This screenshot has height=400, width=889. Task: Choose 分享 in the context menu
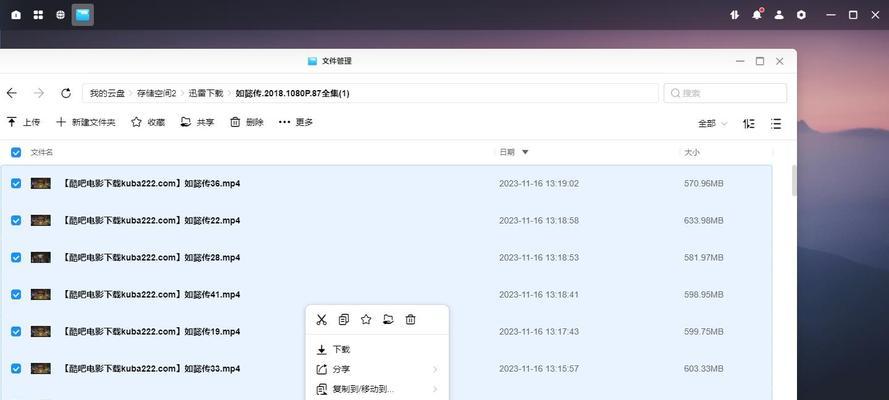(x=377, y=369)
